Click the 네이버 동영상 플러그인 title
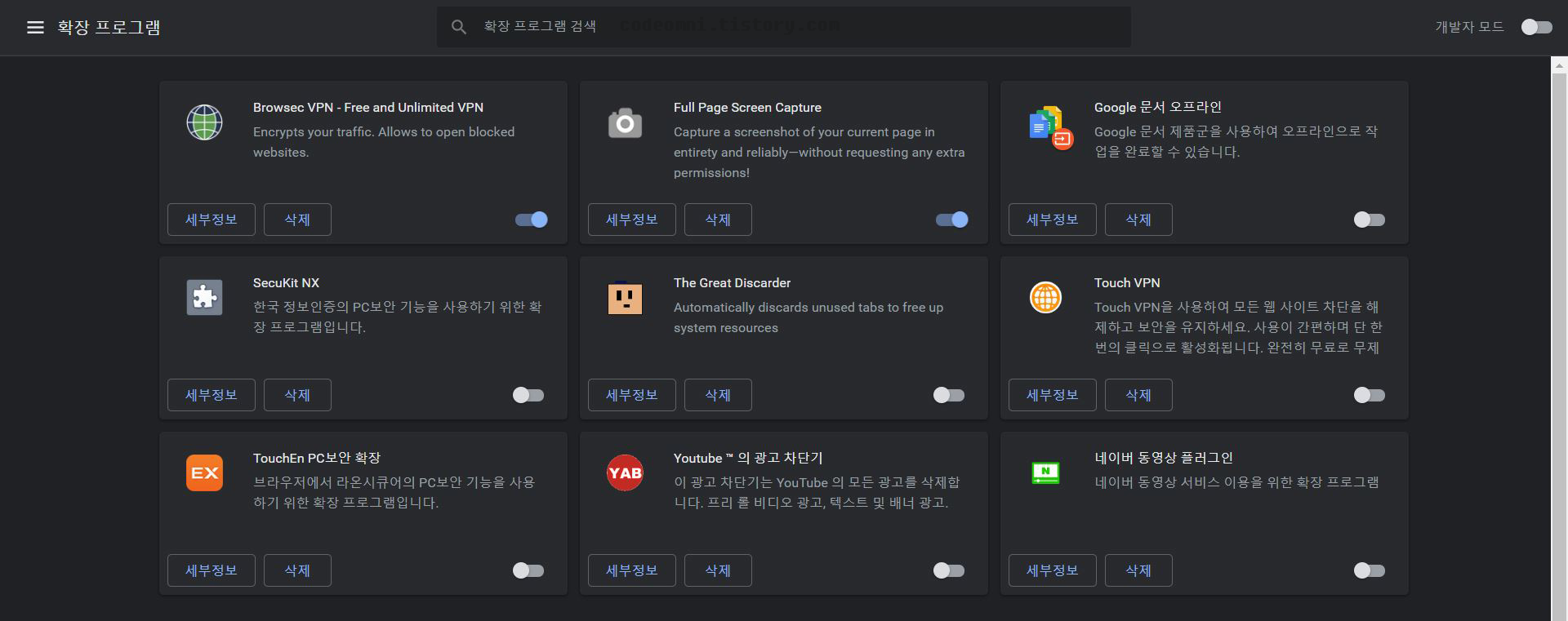Viewport: 1568px width, 621px height. (1164, 458)
